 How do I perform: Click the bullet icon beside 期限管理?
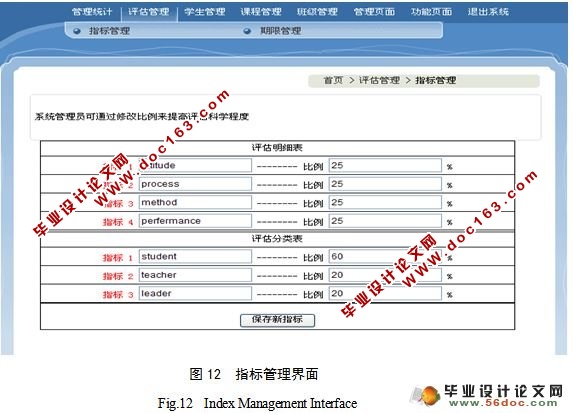(247, 31)
